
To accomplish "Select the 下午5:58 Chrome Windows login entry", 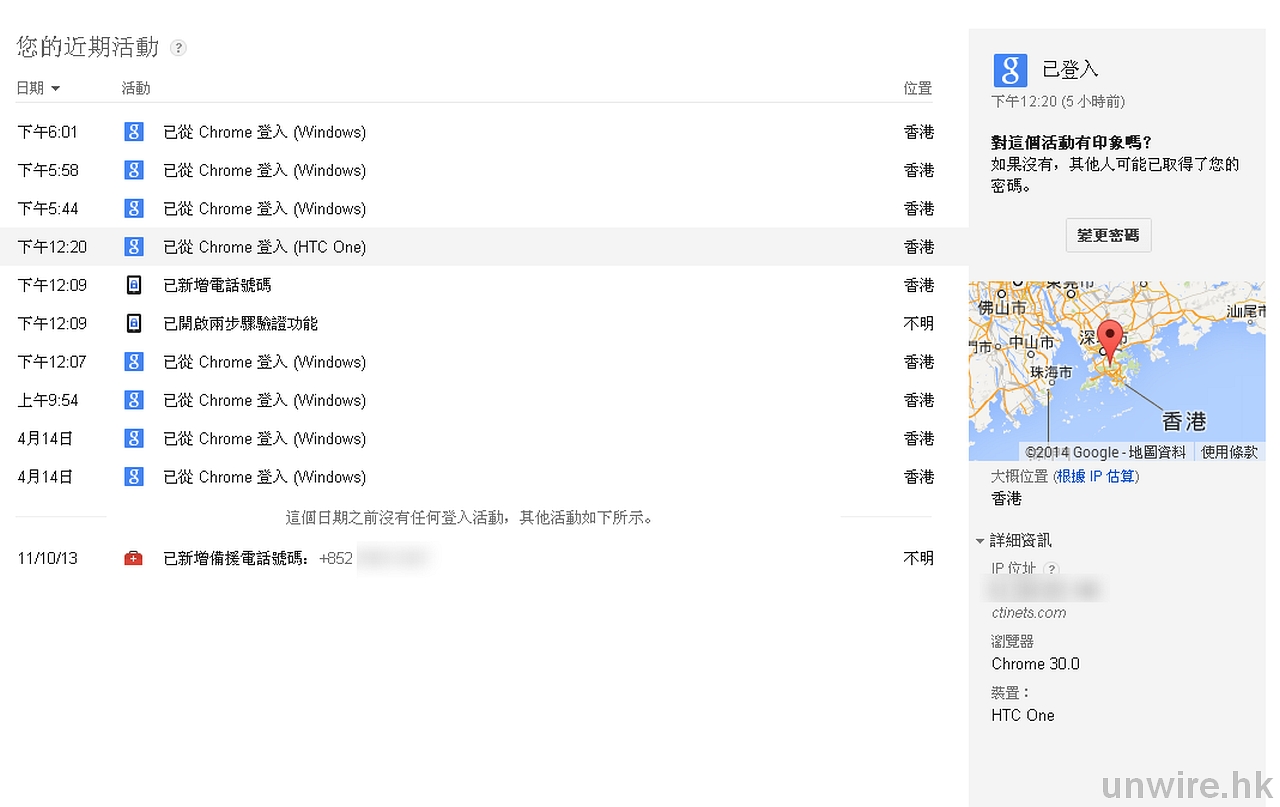I will 264,171.
